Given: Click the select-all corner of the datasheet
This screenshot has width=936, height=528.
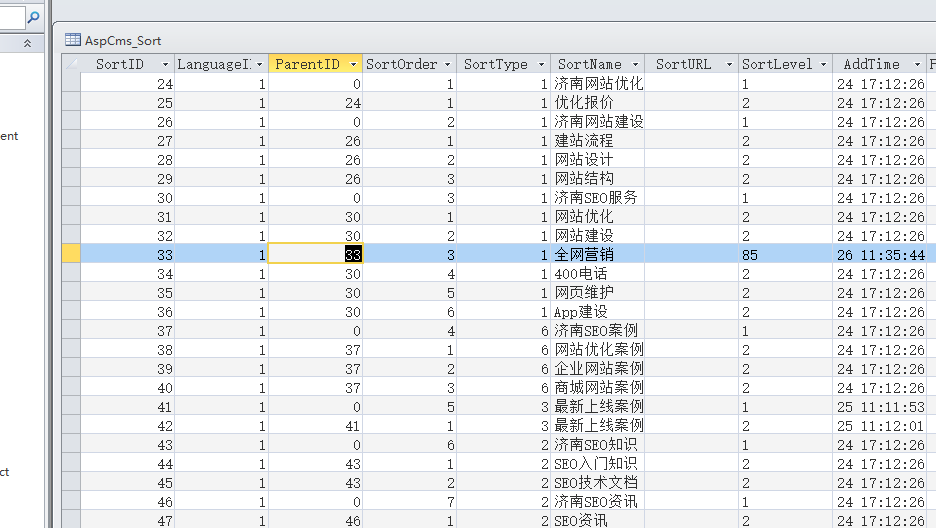Looking at the screenshot, I should [x=70, y=64].
